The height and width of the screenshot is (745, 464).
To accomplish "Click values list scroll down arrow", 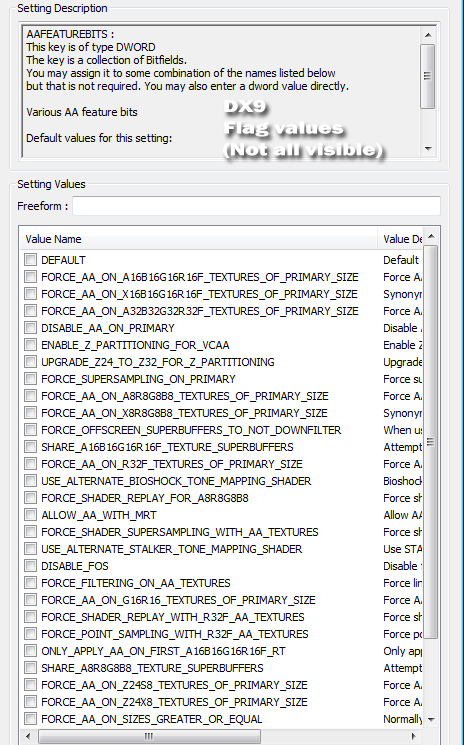I will [x=431, y=719].
